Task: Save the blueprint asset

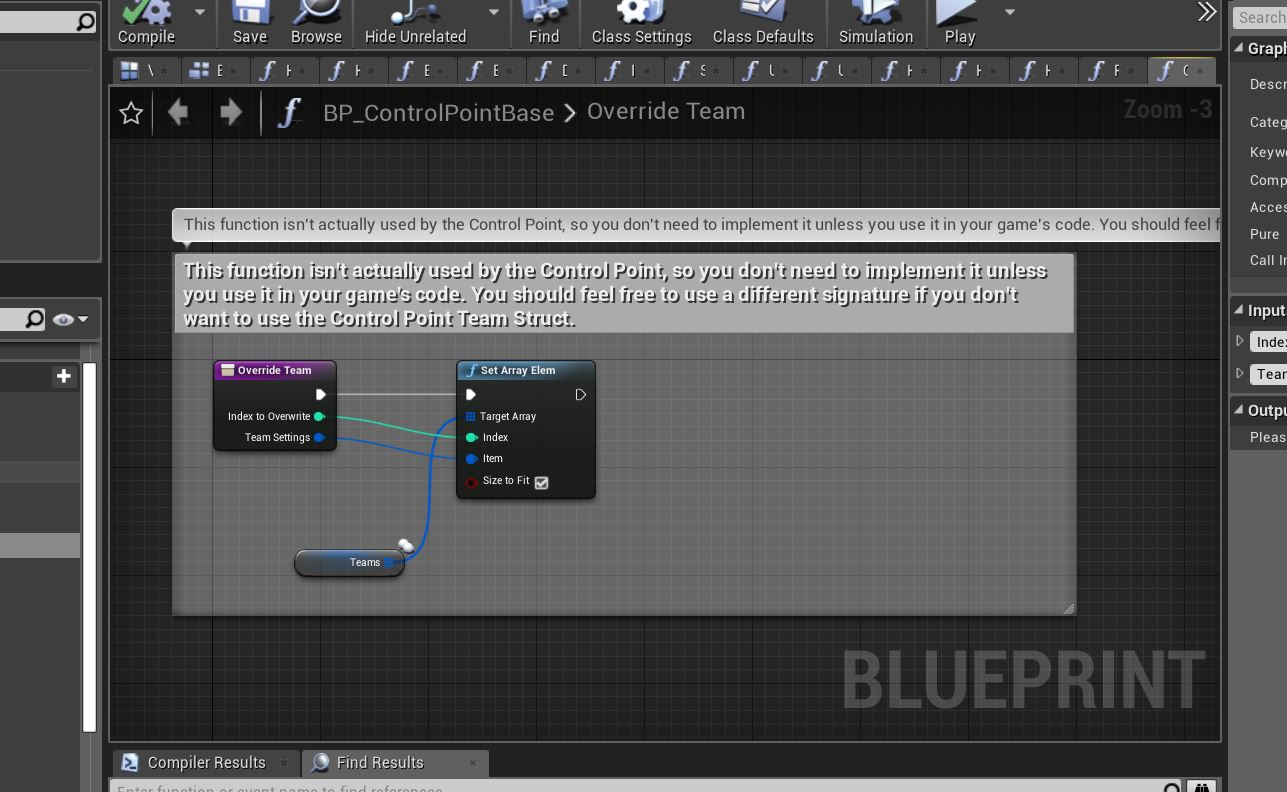Action: coord(250,24)
